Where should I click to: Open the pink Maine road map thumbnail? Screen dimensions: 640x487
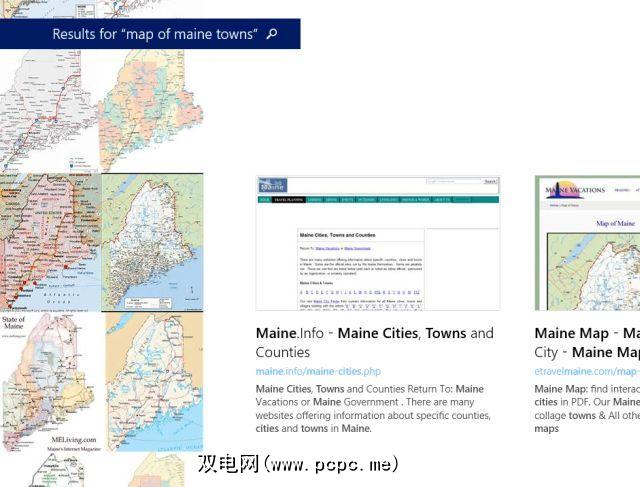pyautogui.click(x=50, y=242)
